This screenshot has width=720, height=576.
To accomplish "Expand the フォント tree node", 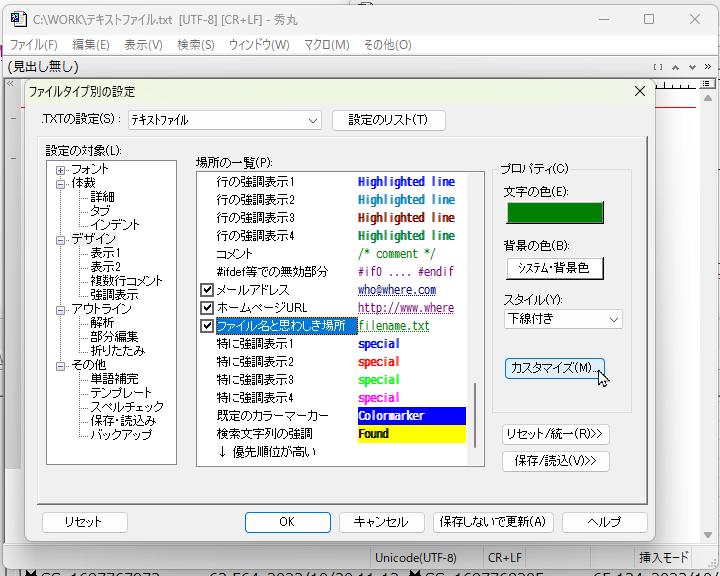I will point(61,169).
